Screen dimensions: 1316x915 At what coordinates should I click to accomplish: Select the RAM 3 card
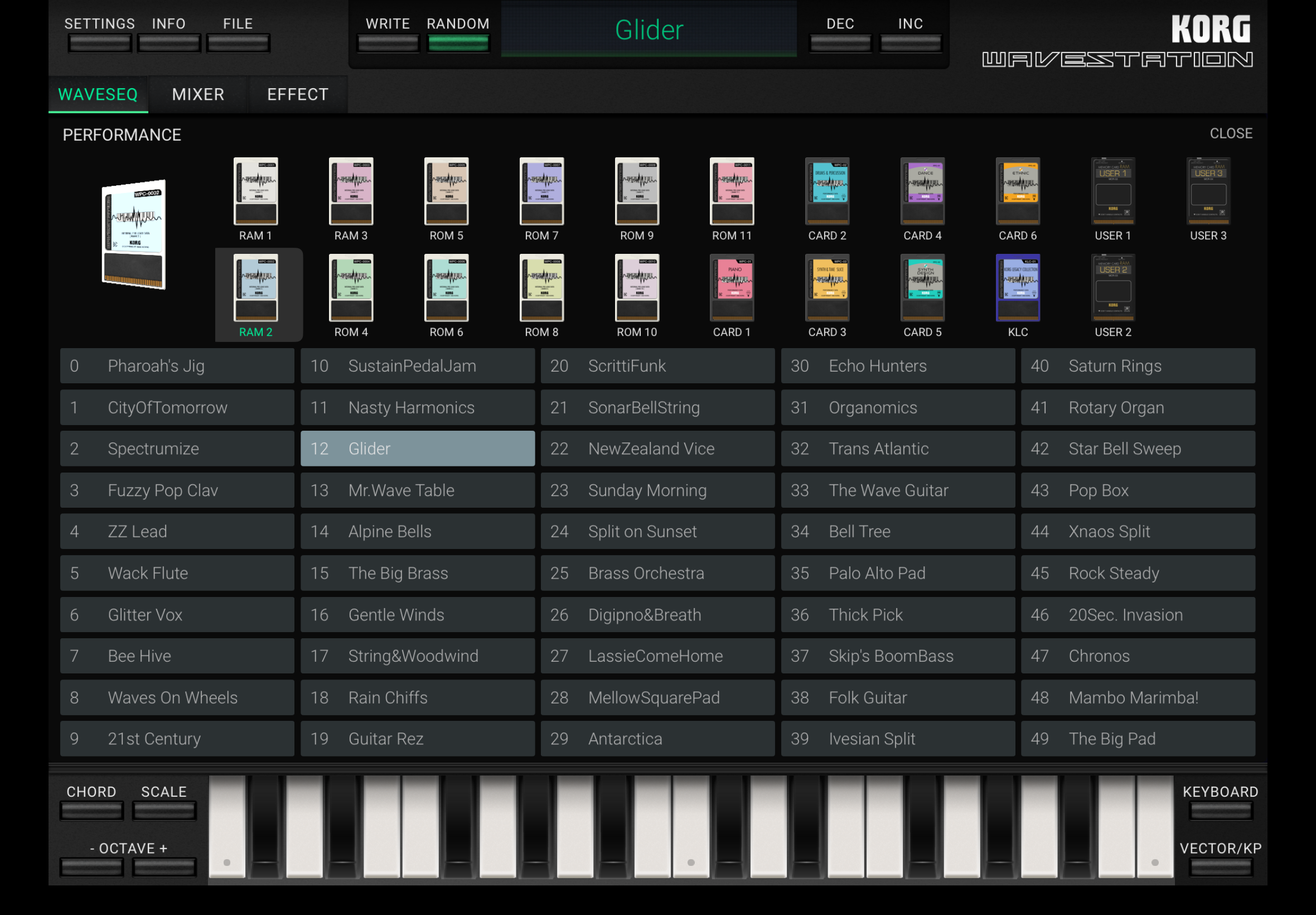(351, 191)
